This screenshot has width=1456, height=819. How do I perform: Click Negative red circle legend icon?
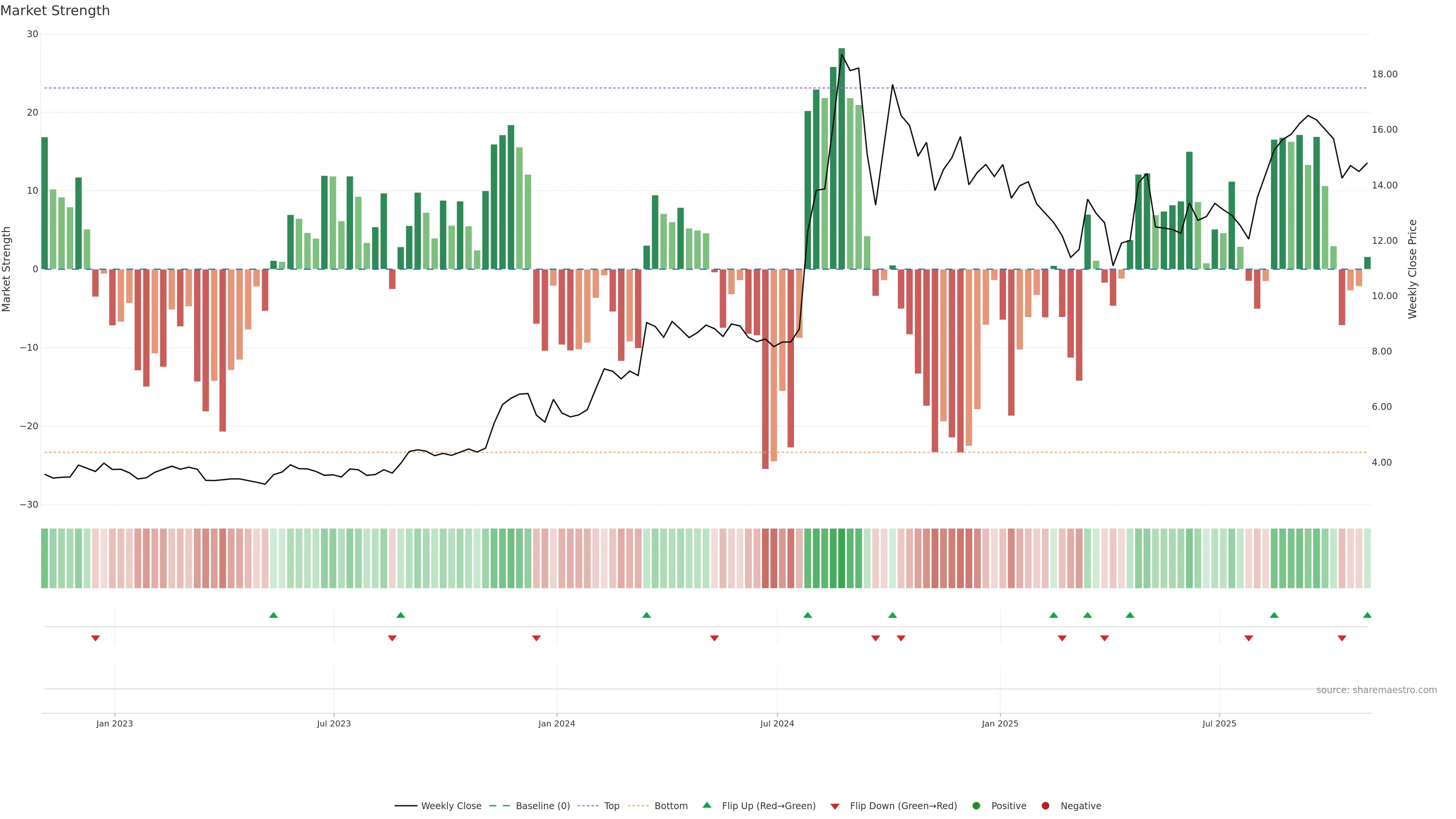pos(1045,806)
